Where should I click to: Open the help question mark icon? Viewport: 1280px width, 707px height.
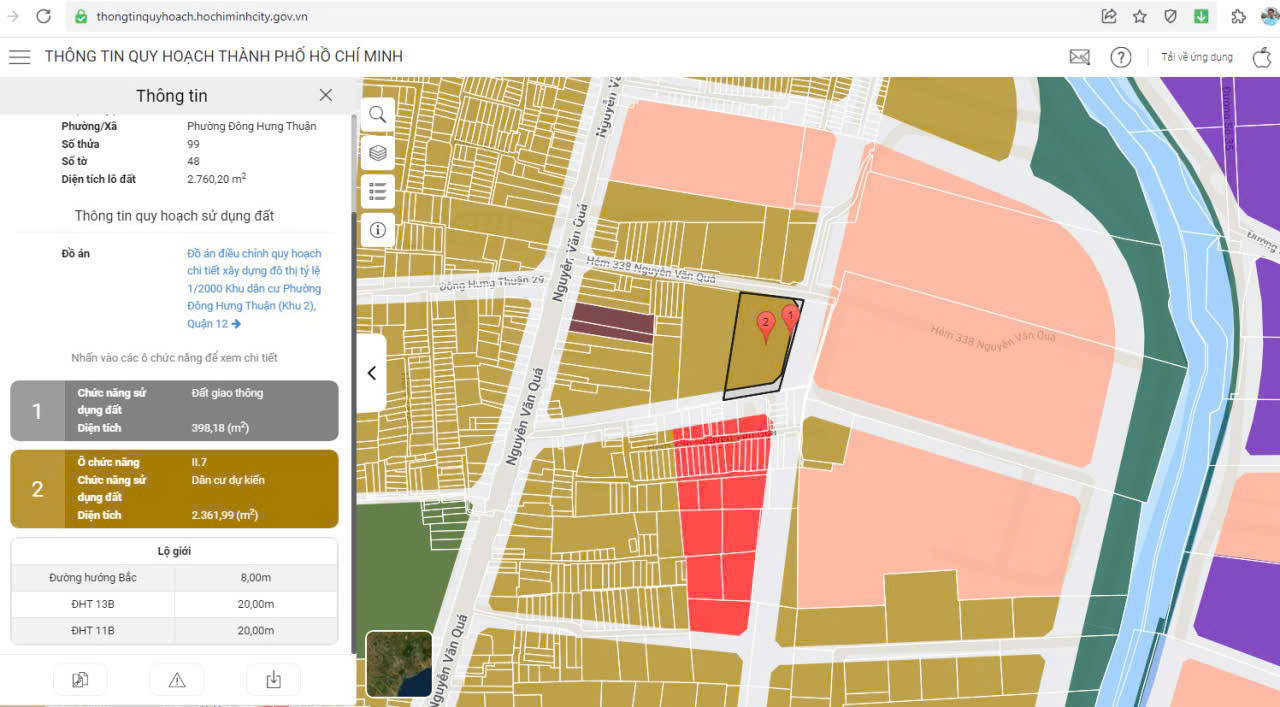[x=1120, y=57]
